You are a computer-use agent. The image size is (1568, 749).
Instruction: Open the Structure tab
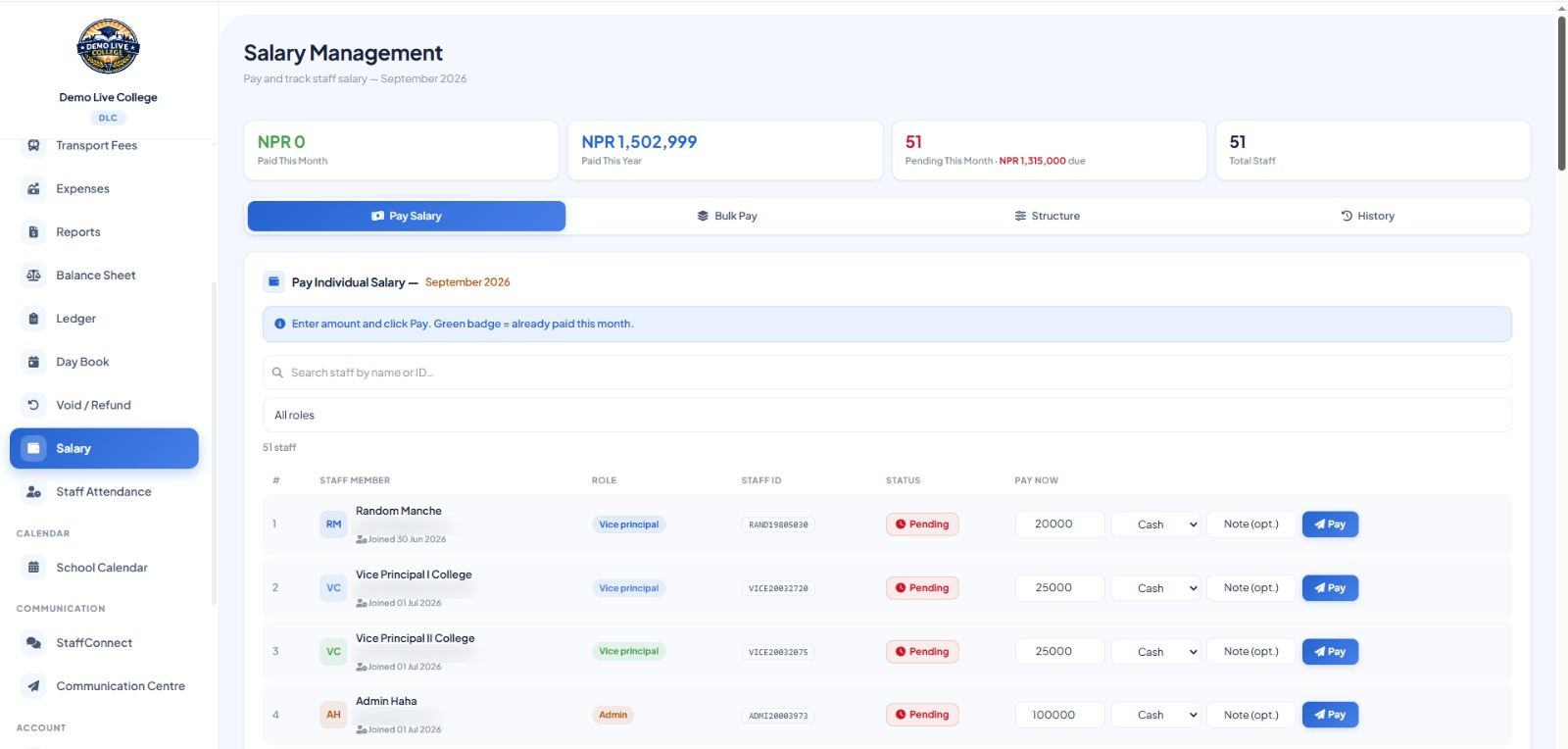click(x=1047, y=216)
